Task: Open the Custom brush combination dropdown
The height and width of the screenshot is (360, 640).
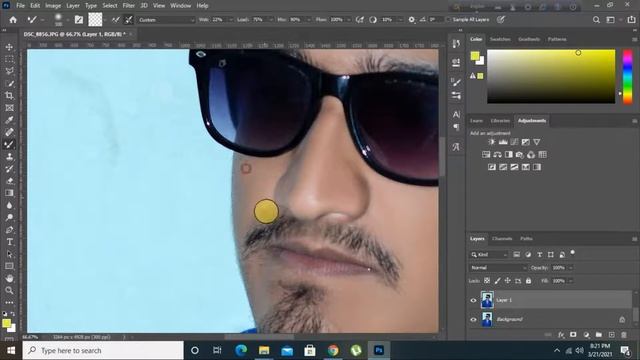Action: click(x=166, y=20)
